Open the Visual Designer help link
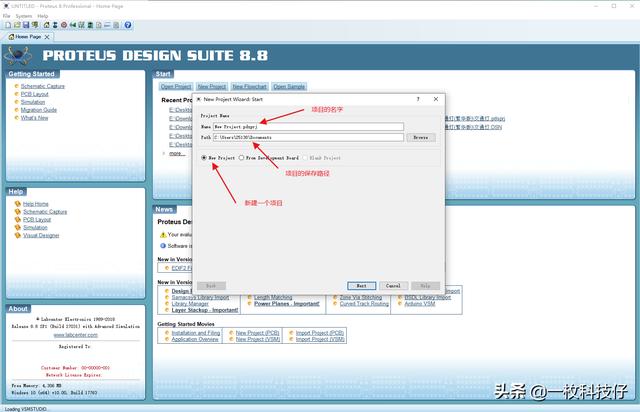The width and height of the screenshot is (640, 412). (41, 236)
